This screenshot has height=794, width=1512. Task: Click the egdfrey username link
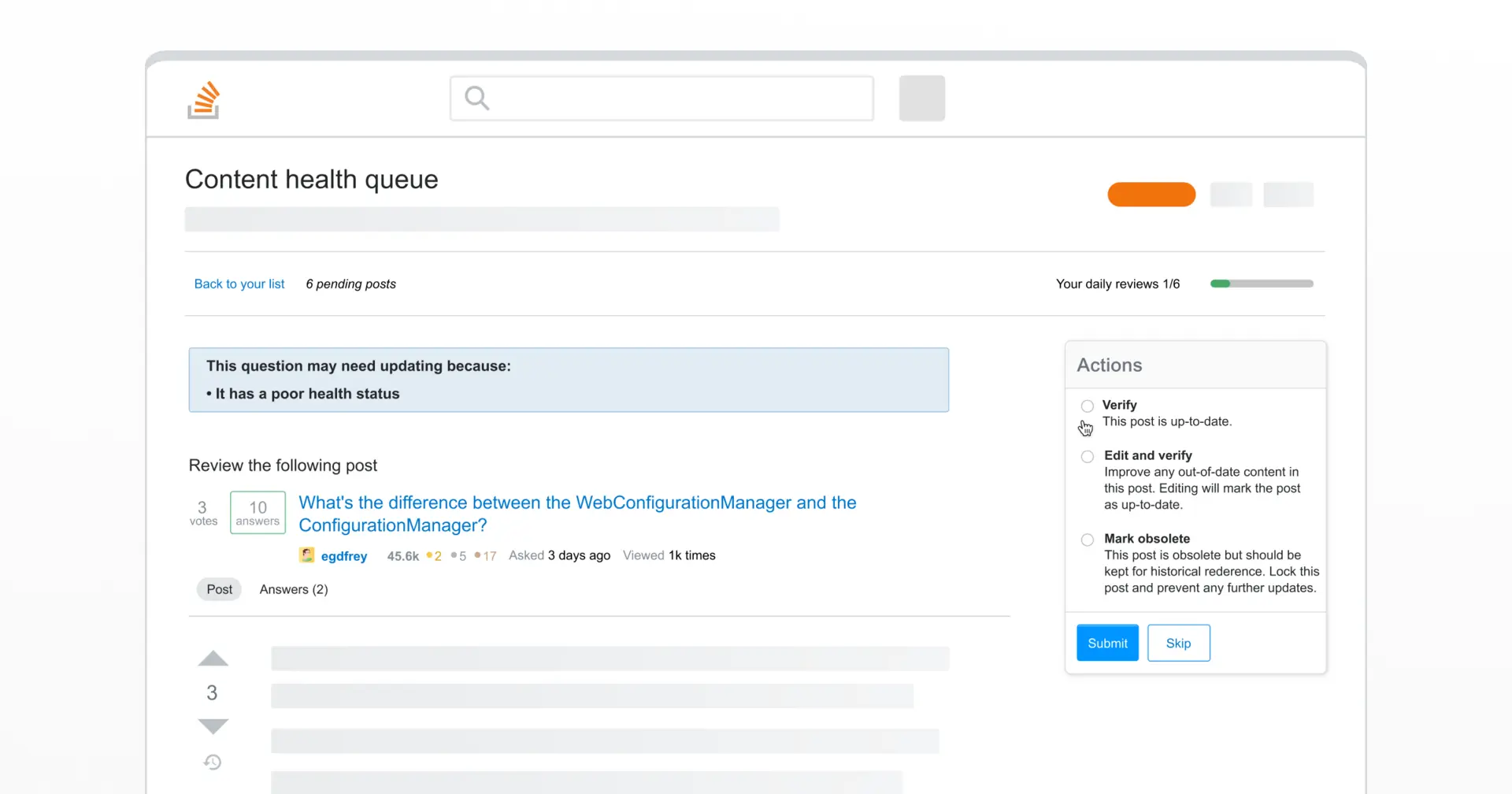pyautogui.click(x=344, y=556)
